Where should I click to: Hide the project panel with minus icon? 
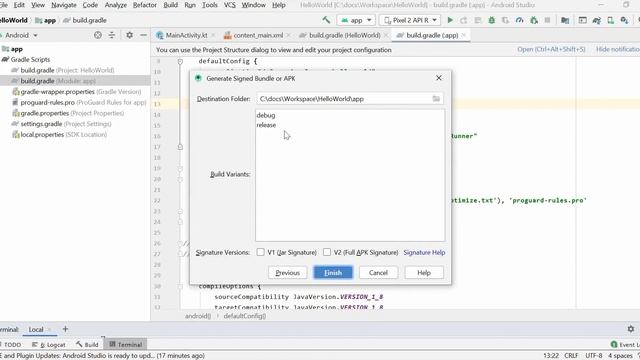pos(143,35)
